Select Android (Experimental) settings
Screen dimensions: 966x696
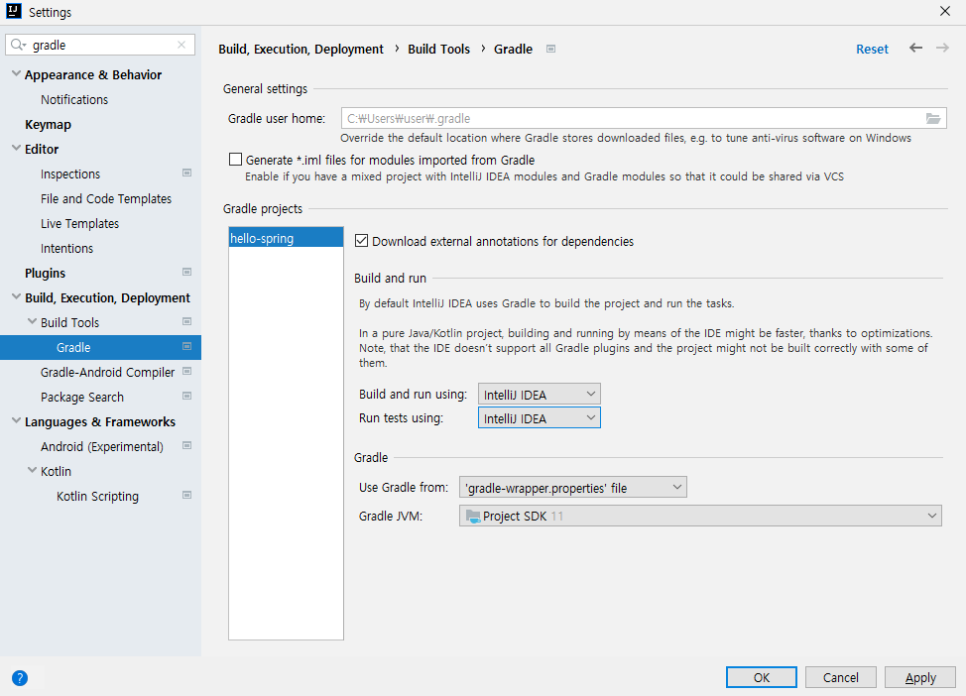click(102, 447)
